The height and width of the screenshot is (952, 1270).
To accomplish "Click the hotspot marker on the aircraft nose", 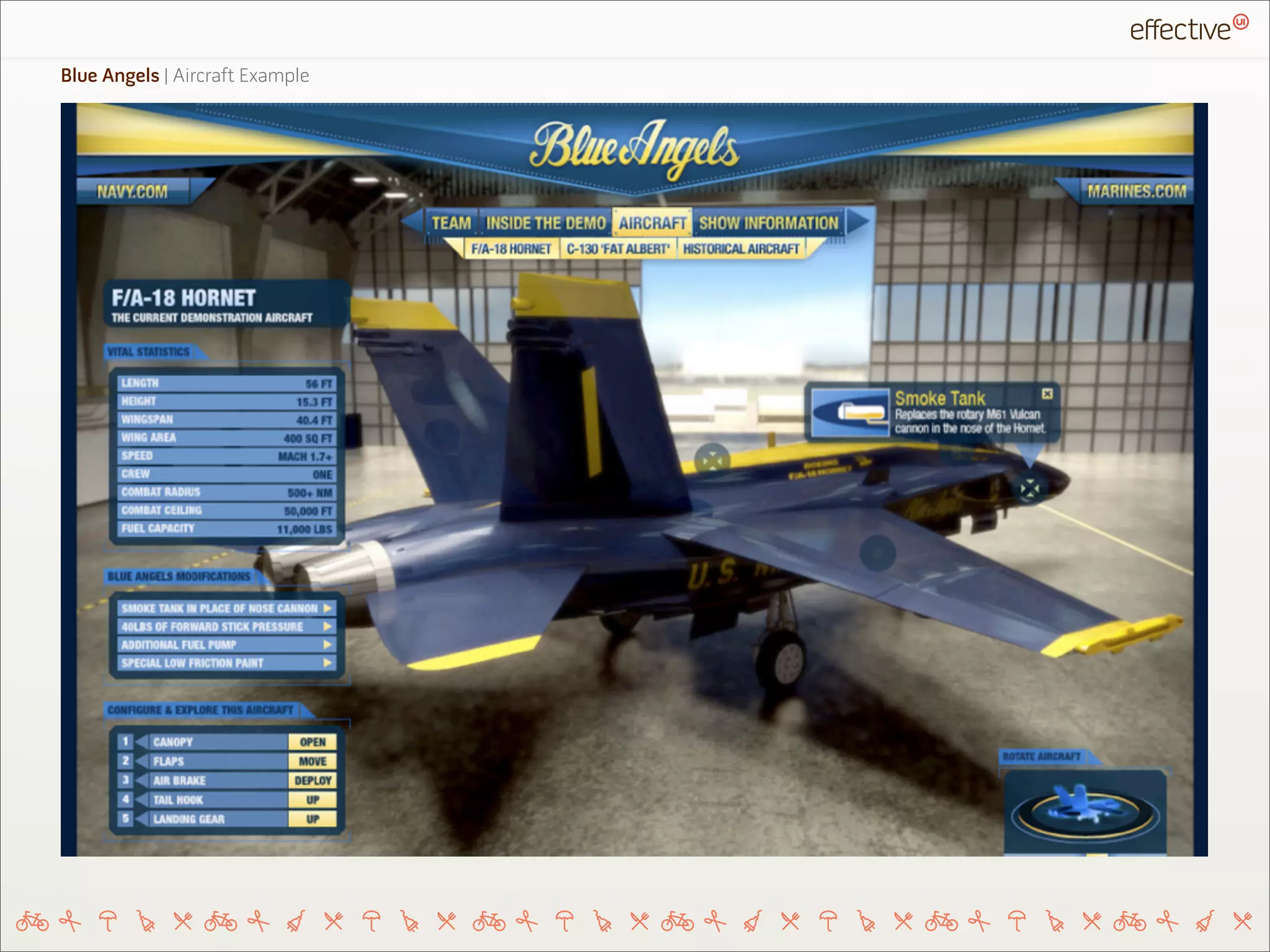I will (1030, 488).
